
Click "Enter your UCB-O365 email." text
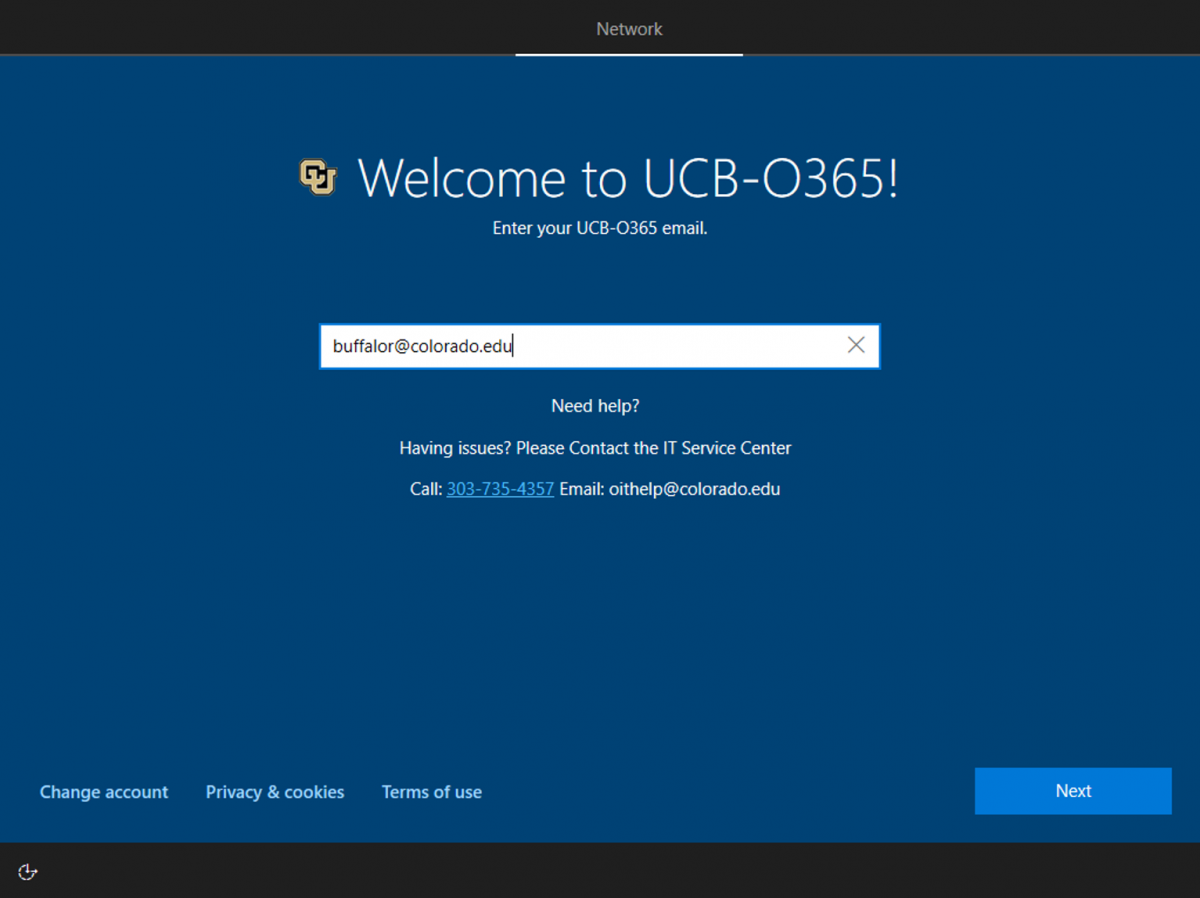point(600,228)
